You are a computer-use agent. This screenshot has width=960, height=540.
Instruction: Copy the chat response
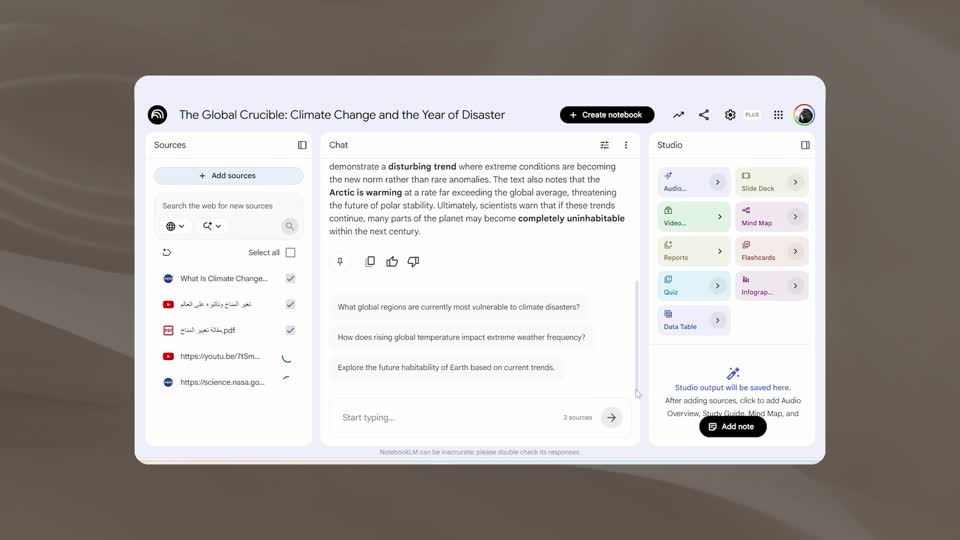(x=370, y=261)
